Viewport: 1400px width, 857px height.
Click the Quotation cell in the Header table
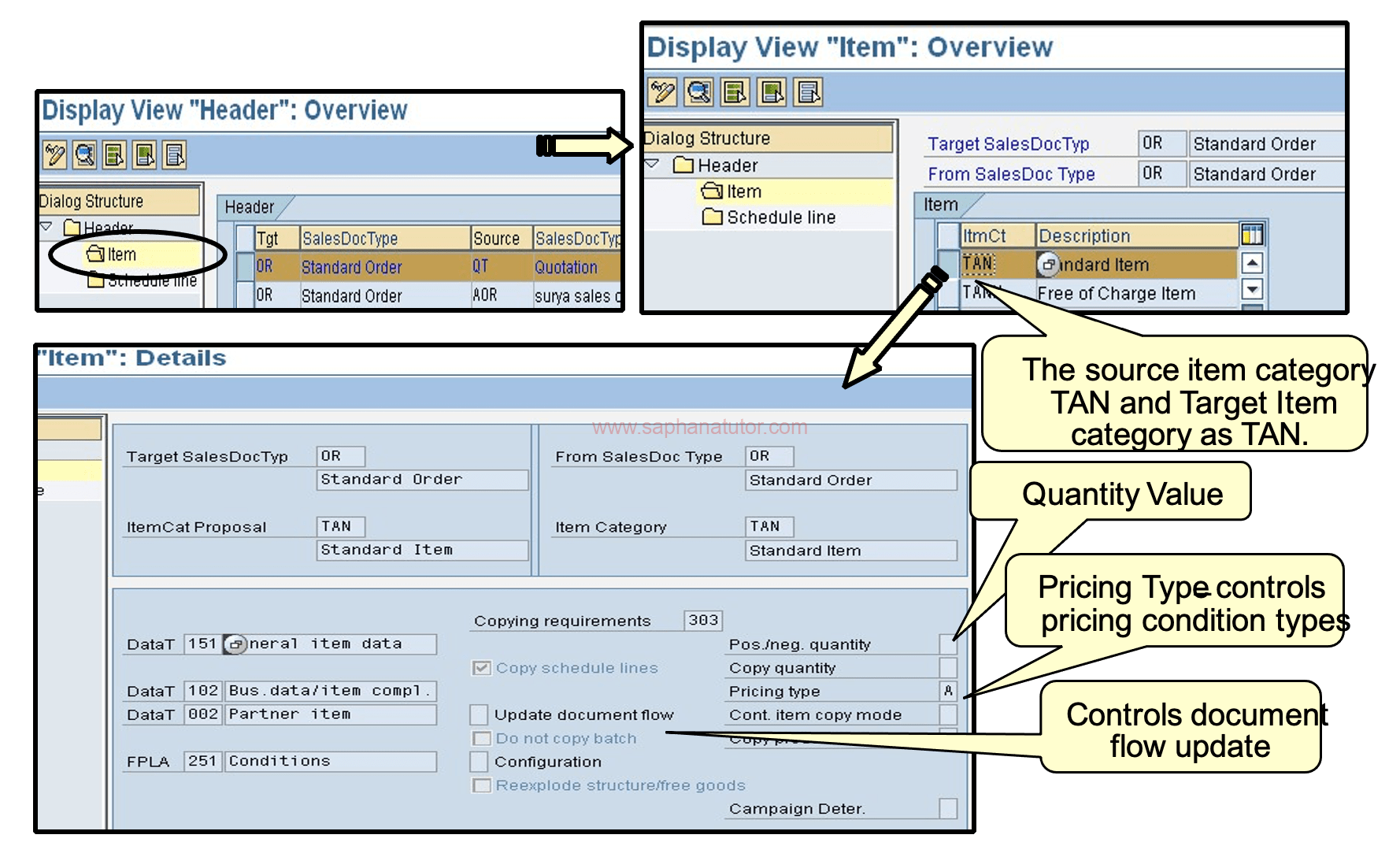click(576, 267)
